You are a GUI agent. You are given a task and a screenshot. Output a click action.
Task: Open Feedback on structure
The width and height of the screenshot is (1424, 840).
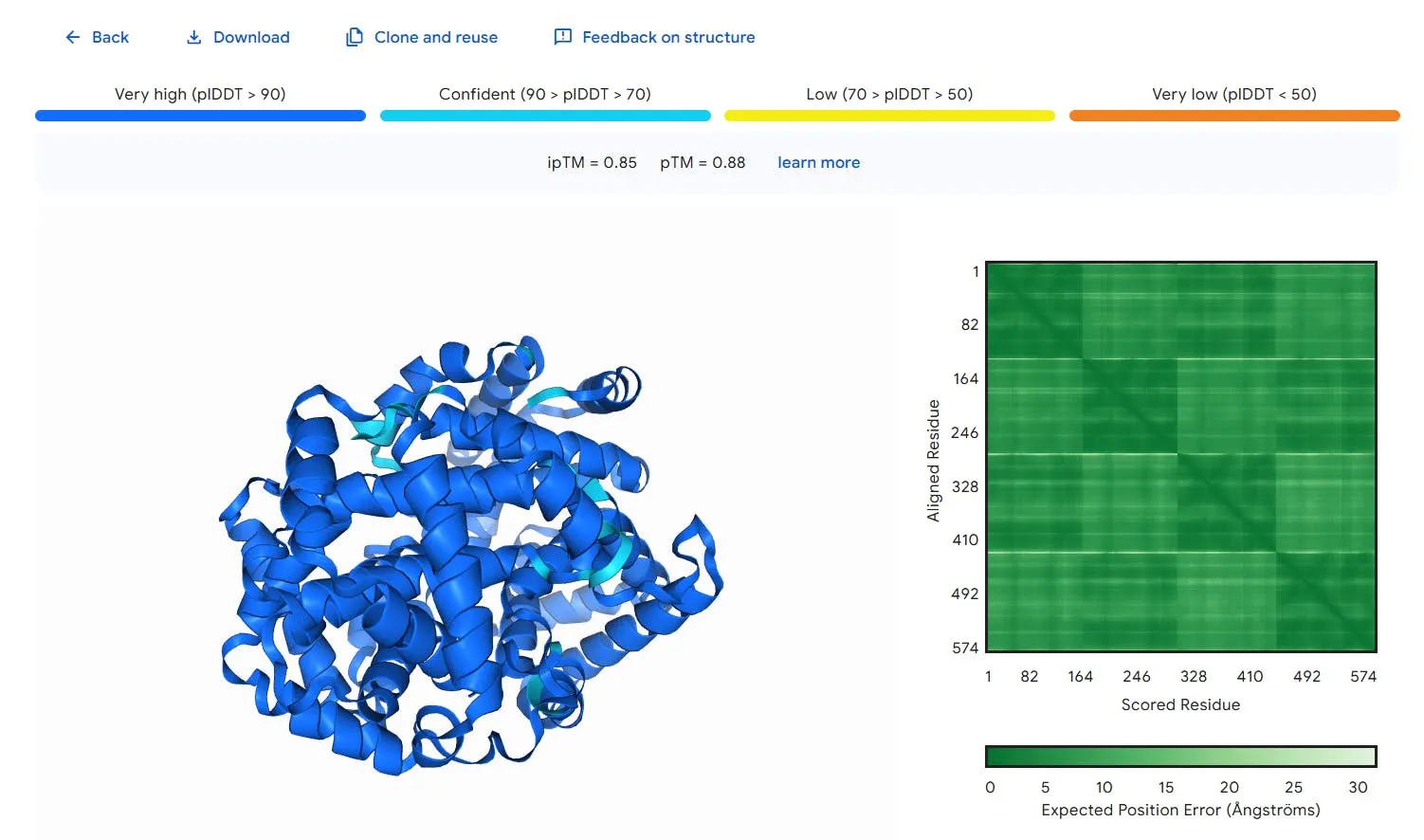(x=668, y=37)
